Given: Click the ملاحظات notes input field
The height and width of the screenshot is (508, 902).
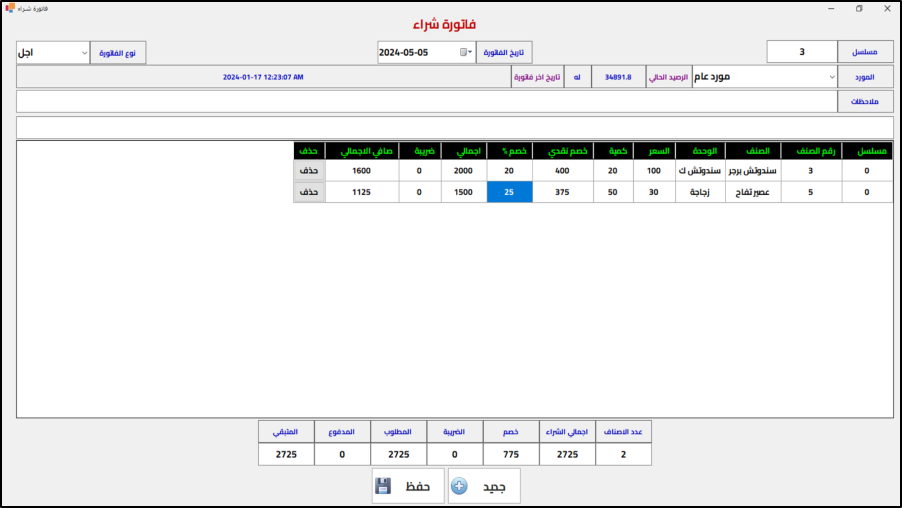Looking at the screenshot, I should 426,101.
